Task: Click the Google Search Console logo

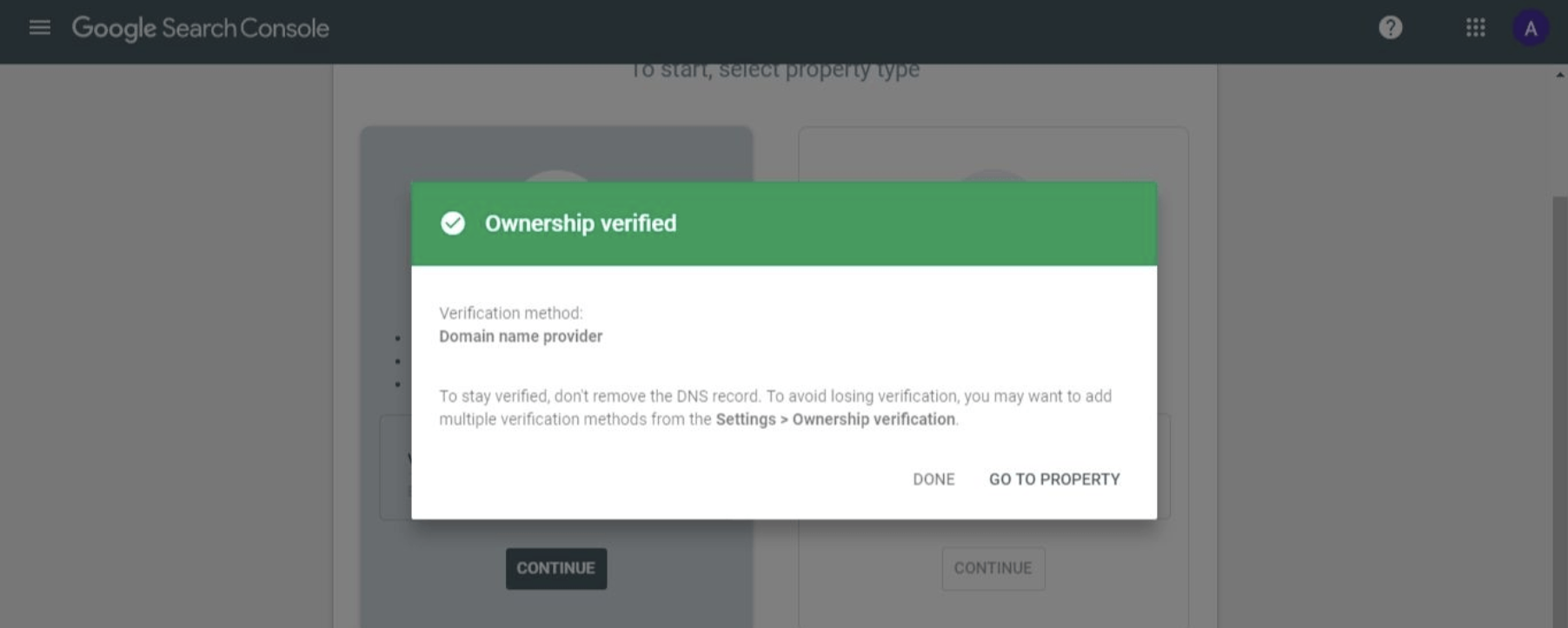Action: click(201, 29)
